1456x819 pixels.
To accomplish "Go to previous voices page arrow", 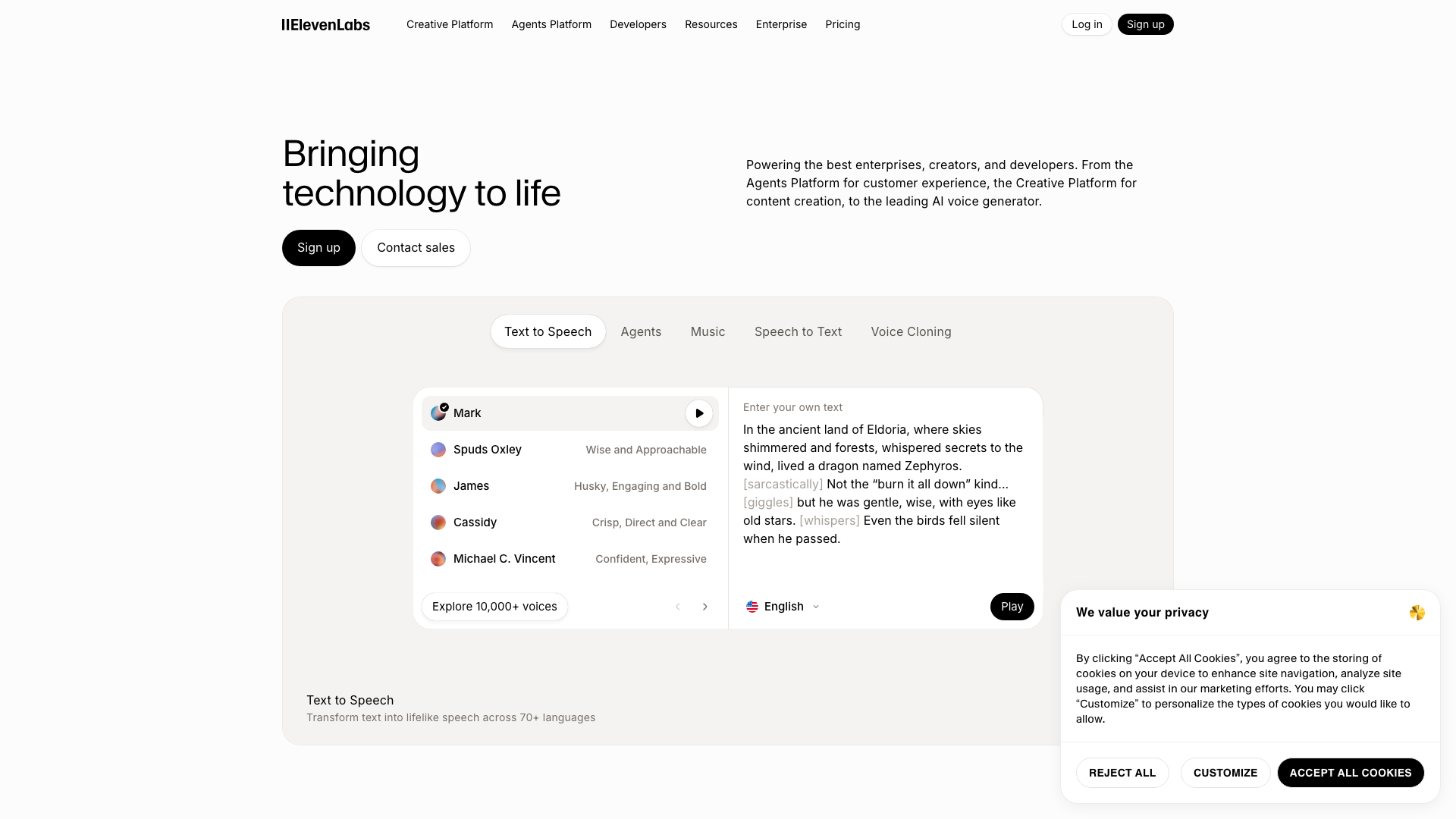I will click(678, 607).
